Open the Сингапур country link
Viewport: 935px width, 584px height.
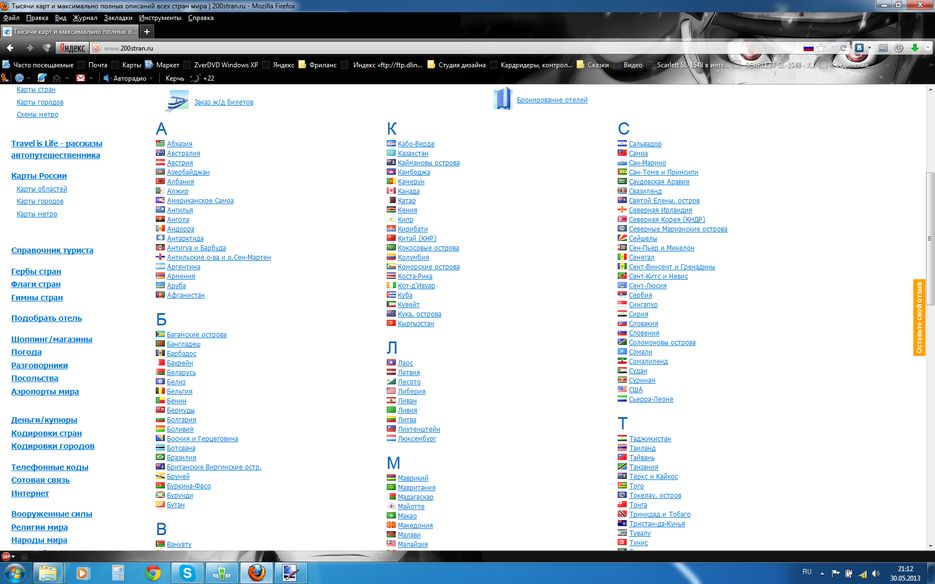pyautogui.click(x=643, y=304)
